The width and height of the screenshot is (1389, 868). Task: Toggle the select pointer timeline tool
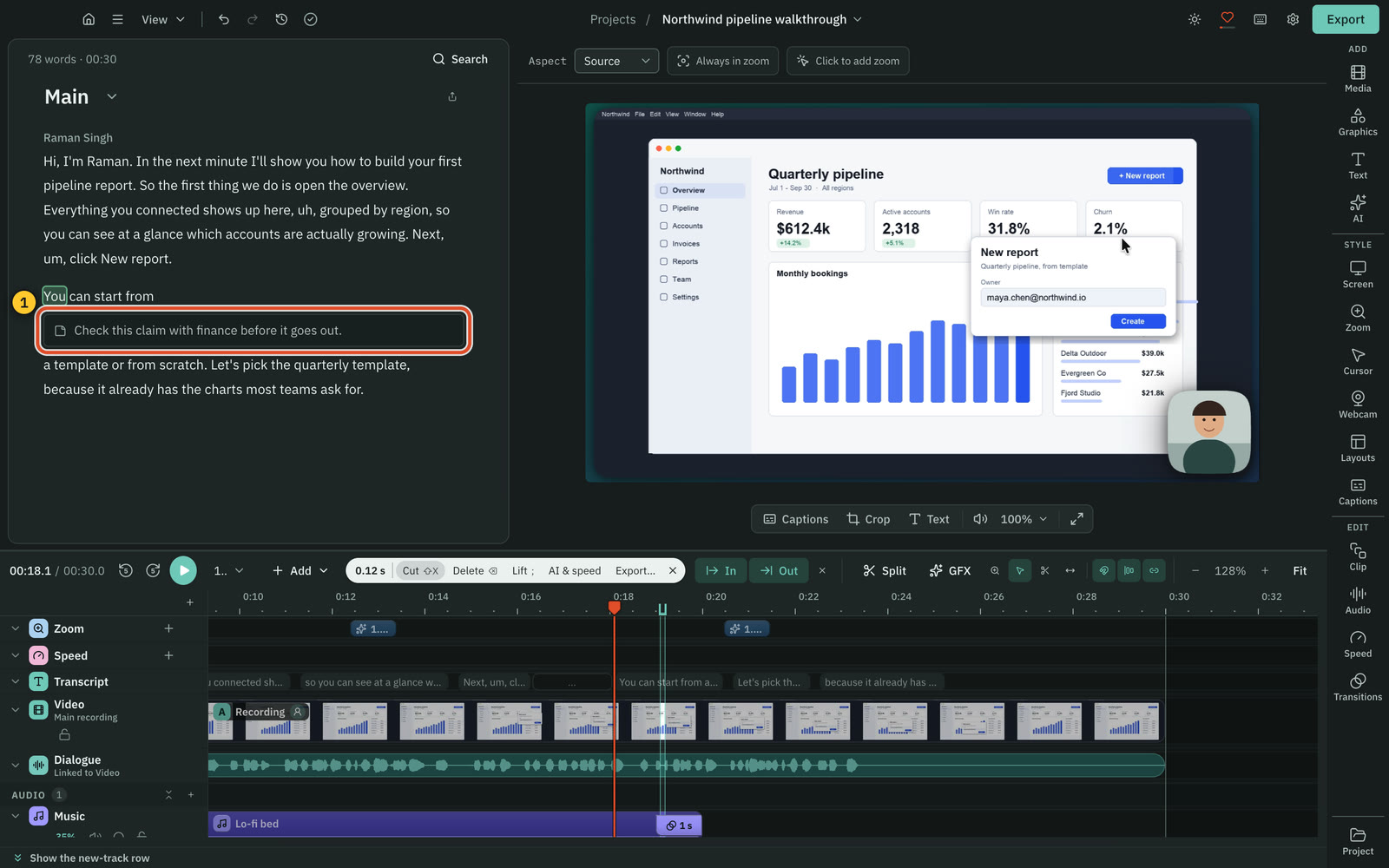pos(1020,570)
